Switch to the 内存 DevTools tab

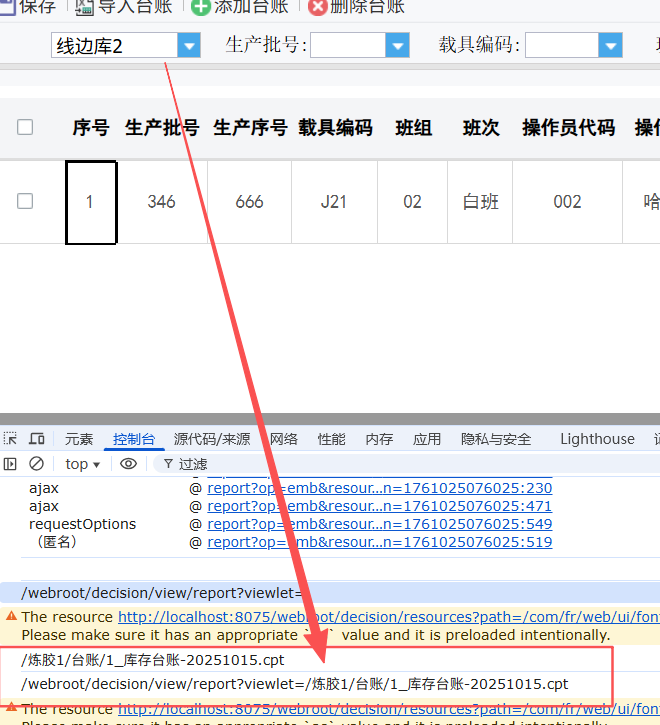379,439
